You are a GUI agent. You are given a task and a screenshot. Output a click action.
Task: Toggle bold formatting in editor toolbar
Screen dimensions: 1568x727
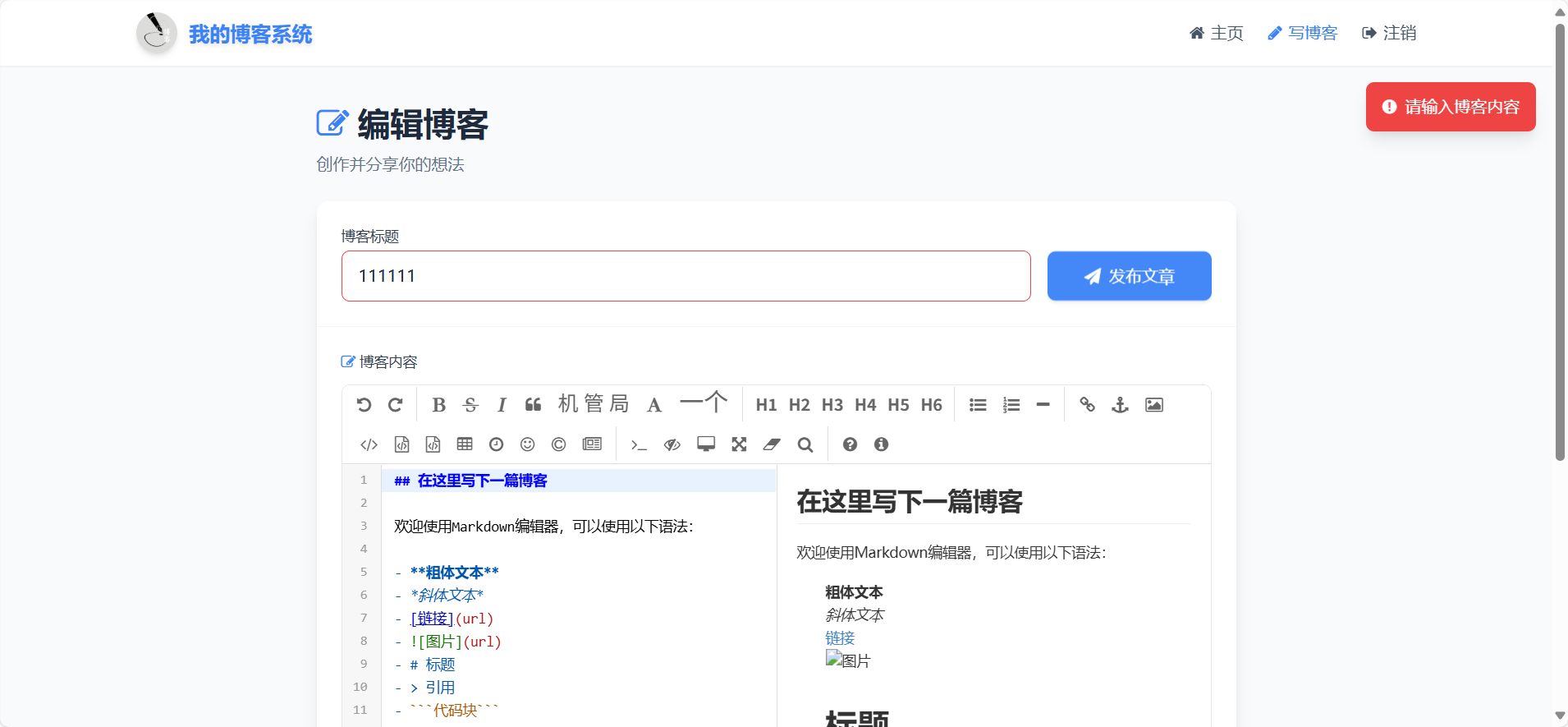pyautogui.click(x=439, y=405)
